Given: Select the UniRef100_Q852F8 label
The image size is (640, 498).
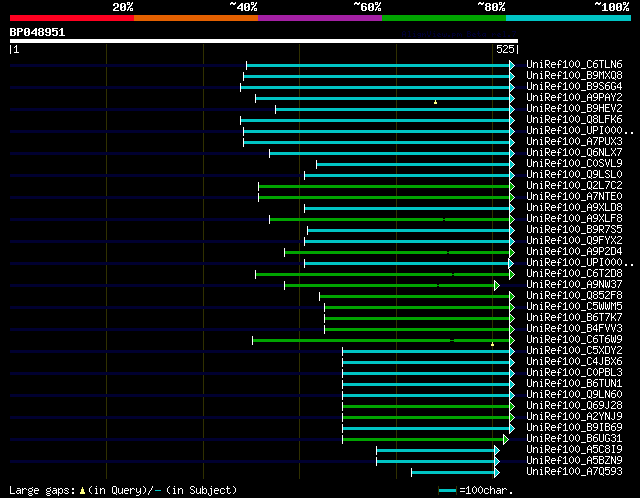Looking at the screenshot, I should (x=574, y=296).
